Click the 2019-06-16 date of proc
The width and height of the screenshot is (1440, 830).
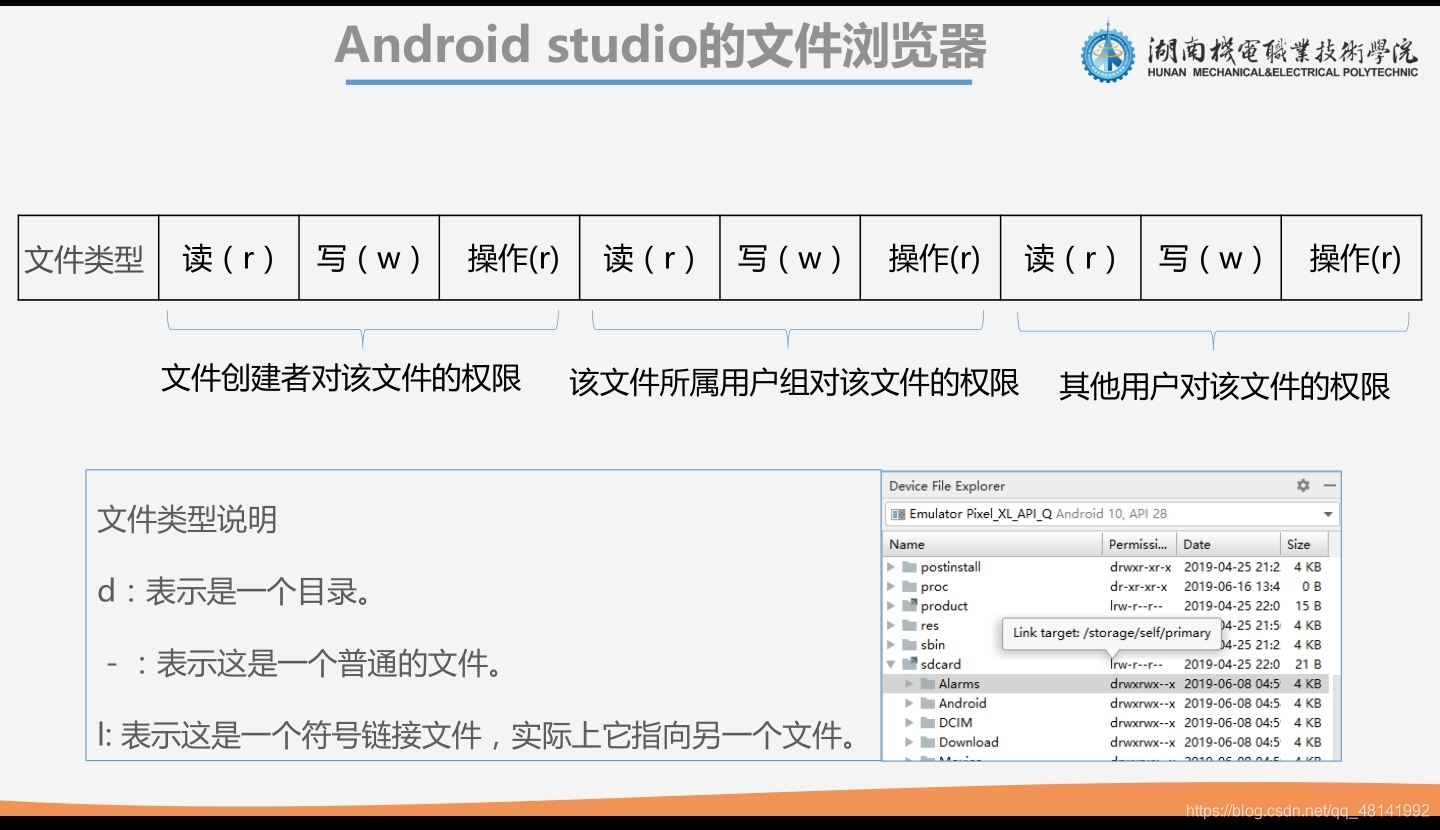[1232, 587]
